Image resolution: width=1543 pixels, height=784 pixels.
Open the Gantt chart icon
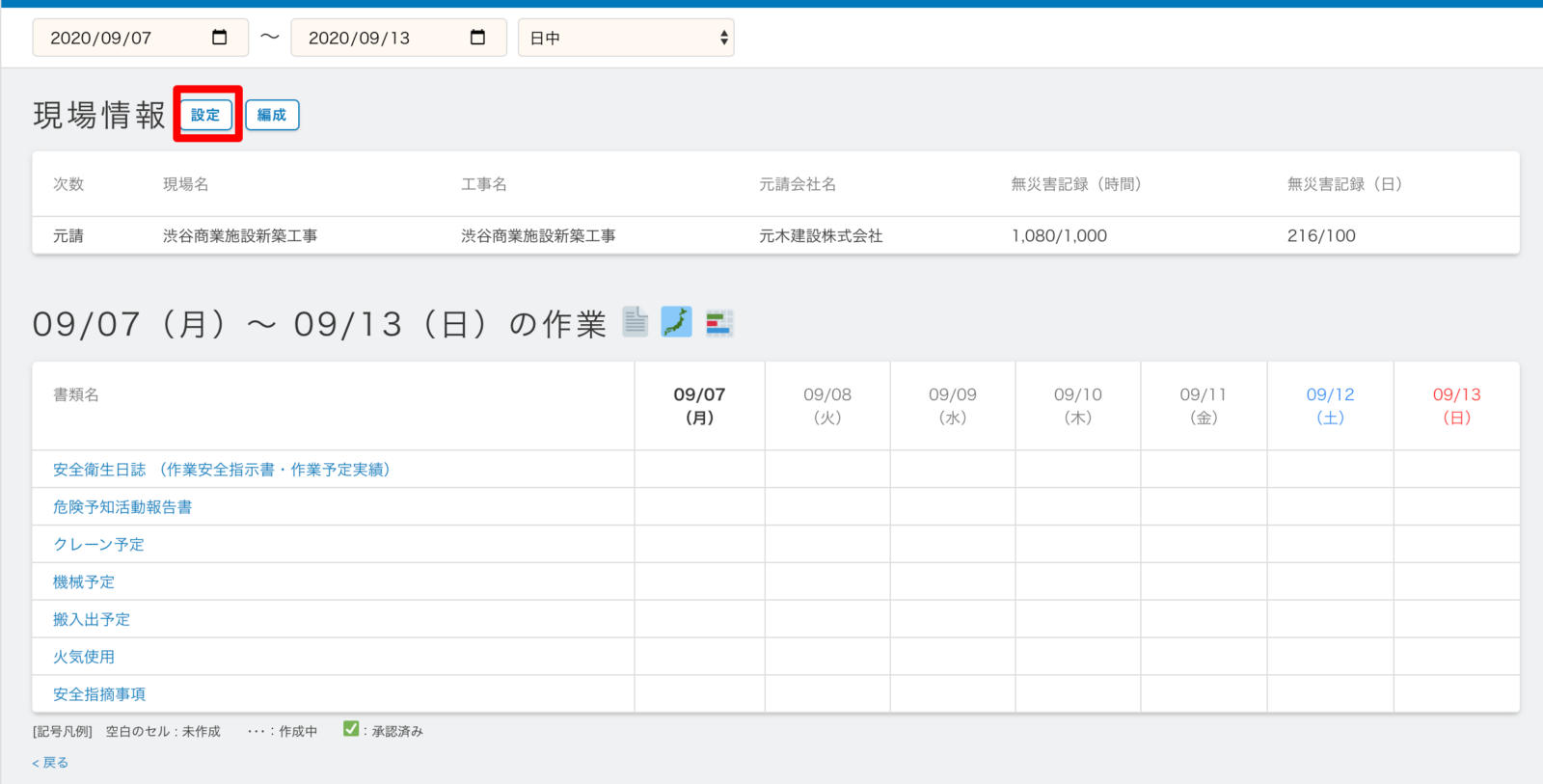(x=719, y=322)
